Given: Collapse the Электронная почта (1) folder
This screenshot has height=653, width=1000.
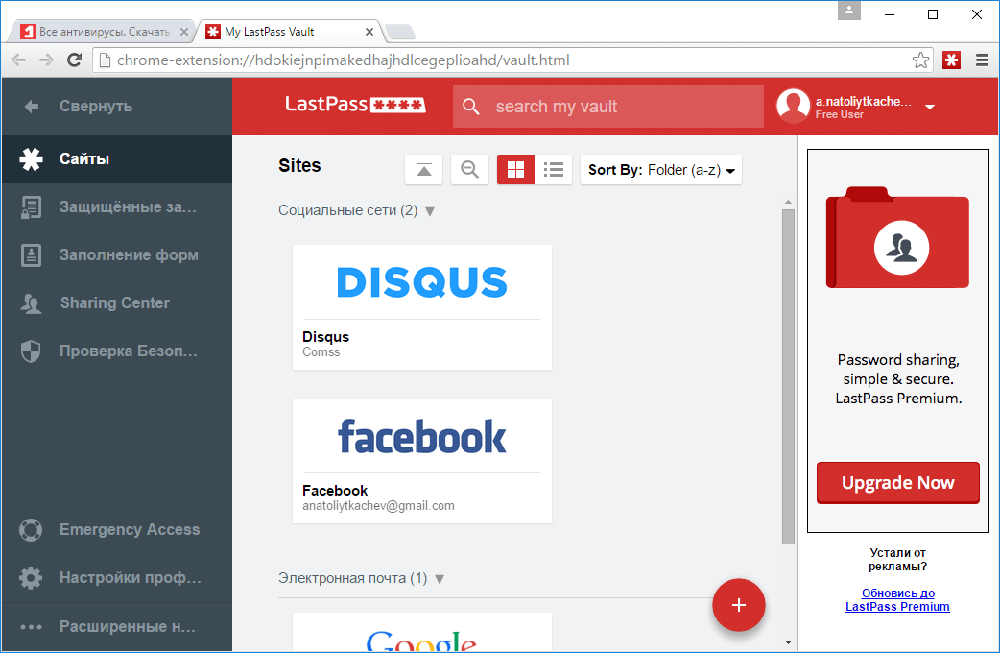Looking at the screenshot, I should tap(439, 579).
